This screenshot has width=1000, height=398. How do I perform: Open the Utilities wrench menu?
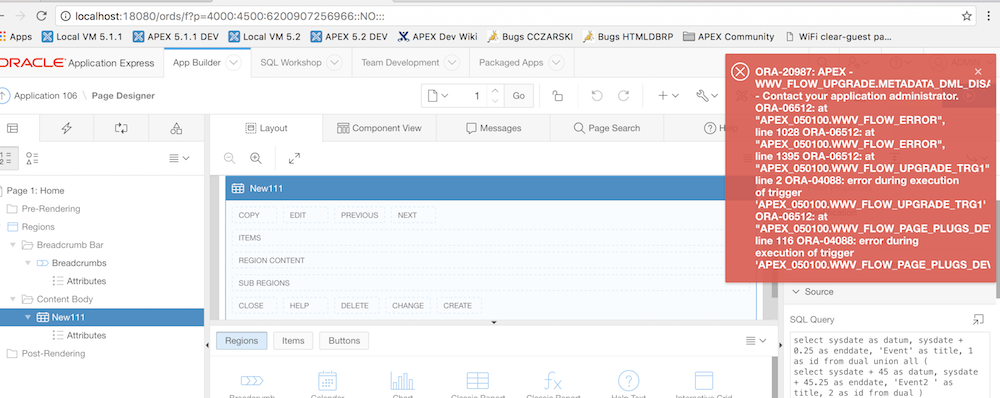pos(707,96)
